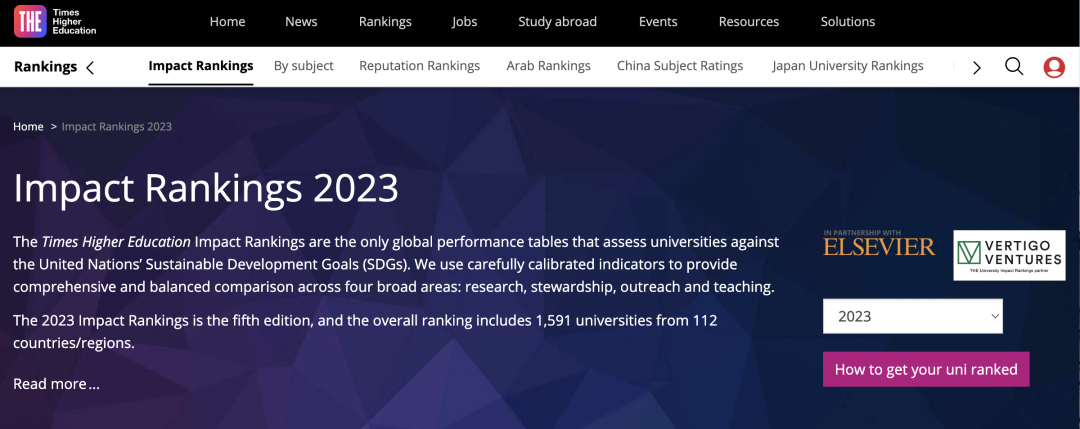Click the Times Higher Education logo
Screen dimensions: 1080x429
[x=55, y=21]
